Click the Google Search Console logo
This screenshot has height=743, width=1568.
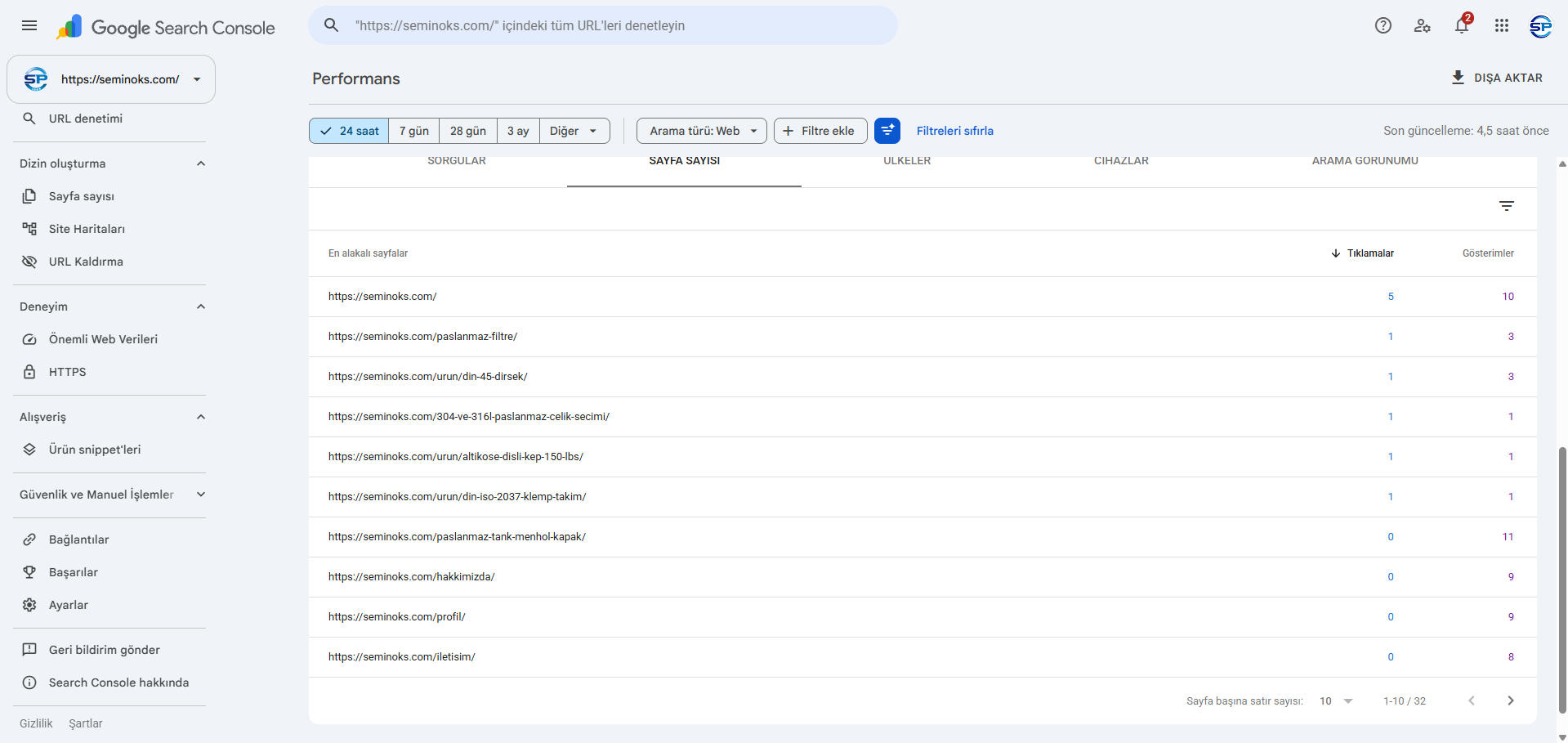point(166,27)
